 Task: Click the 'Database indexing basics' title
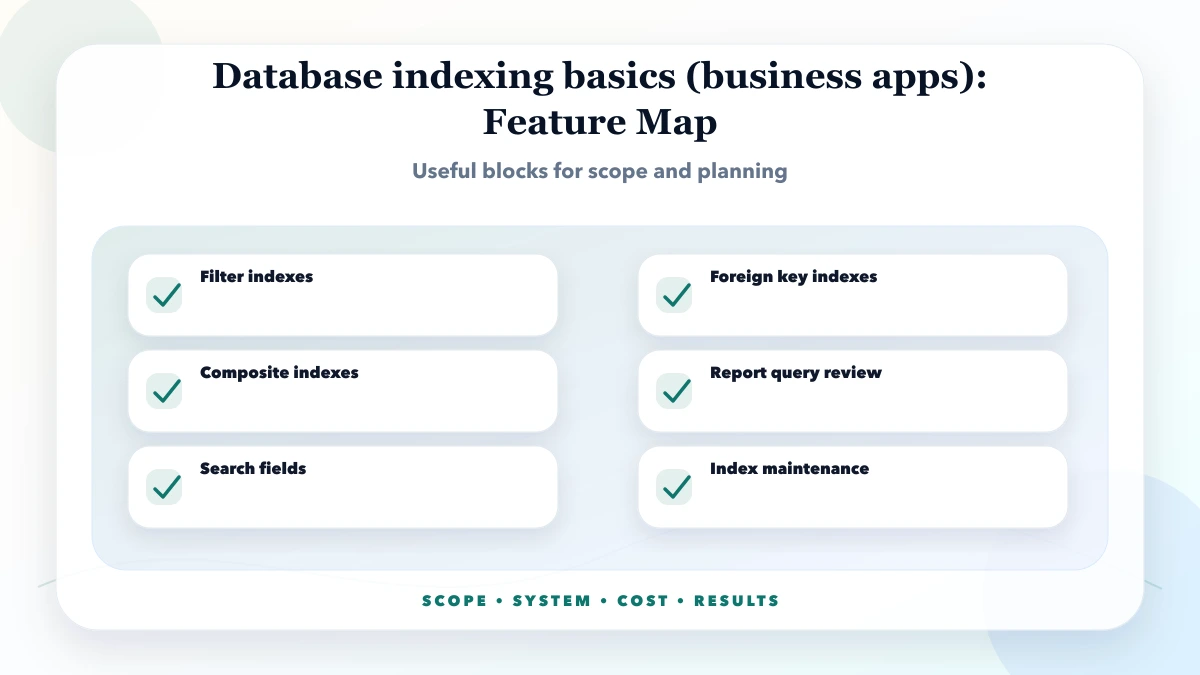point(600,100)
